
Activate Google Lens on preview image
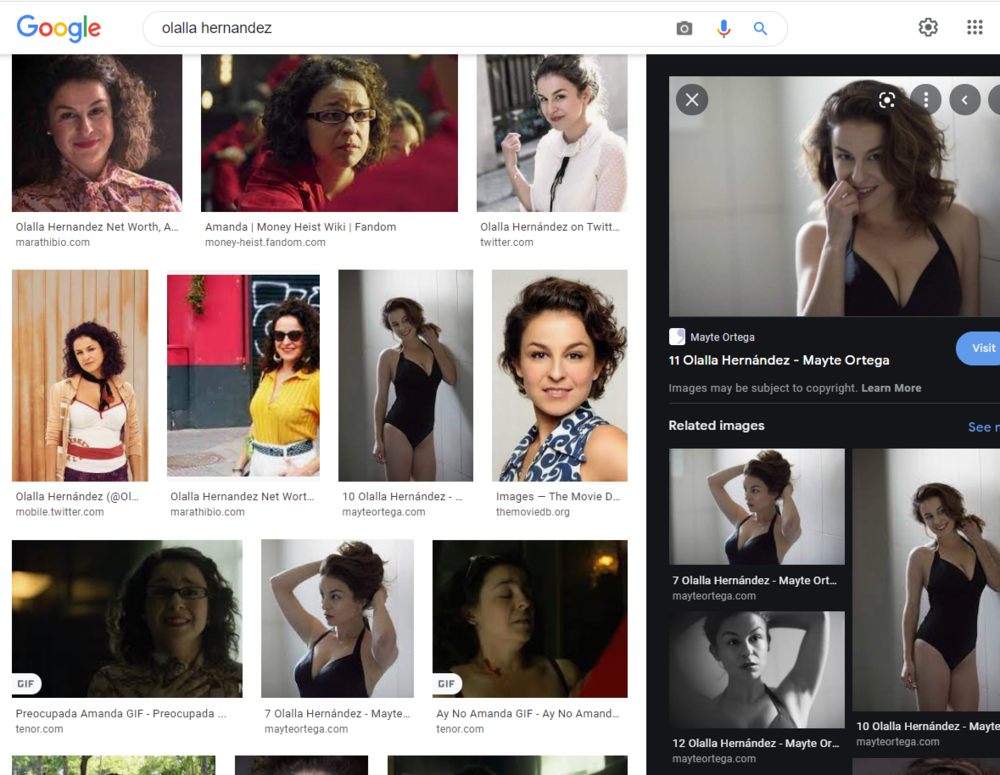(x=887, y=99)
